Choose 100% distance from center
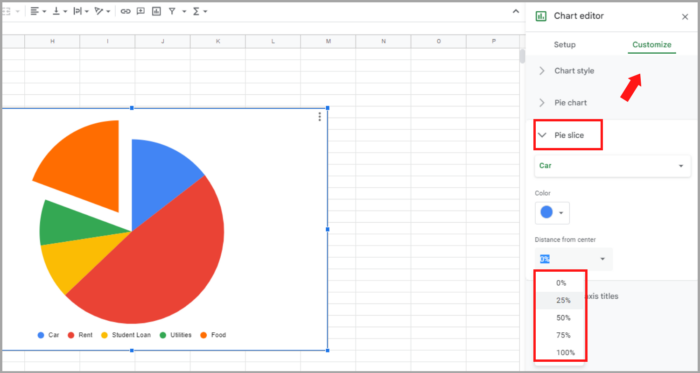The image size is (700, 373). (x=561, y=352)
